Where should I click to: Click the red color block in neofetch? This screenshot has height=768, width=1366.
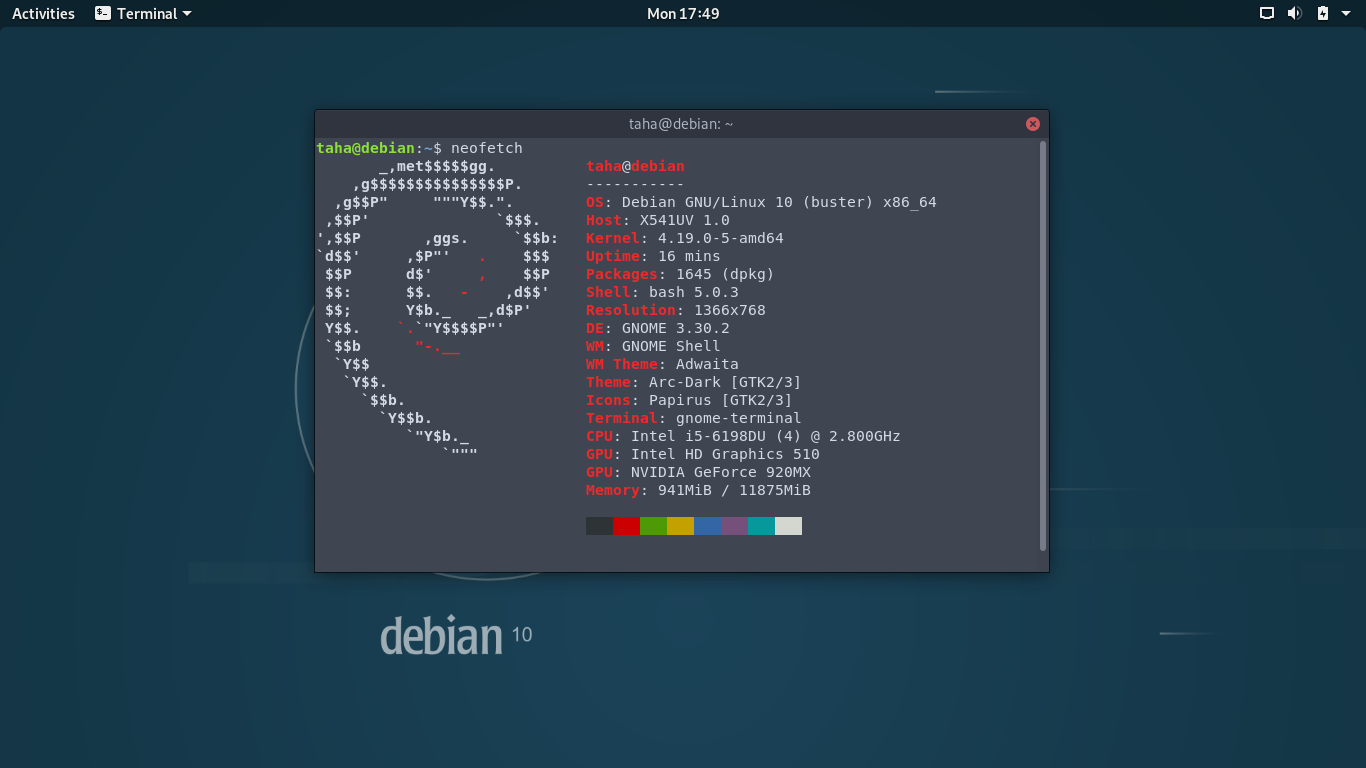tap(626, 526)
